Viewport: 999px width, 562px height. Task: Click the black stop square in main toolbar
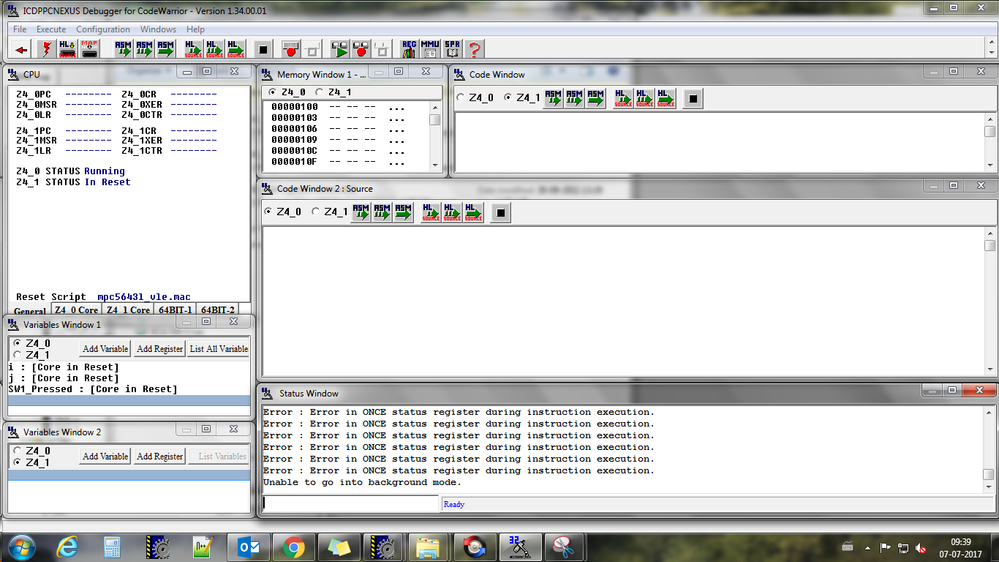(x=262, y=49)
